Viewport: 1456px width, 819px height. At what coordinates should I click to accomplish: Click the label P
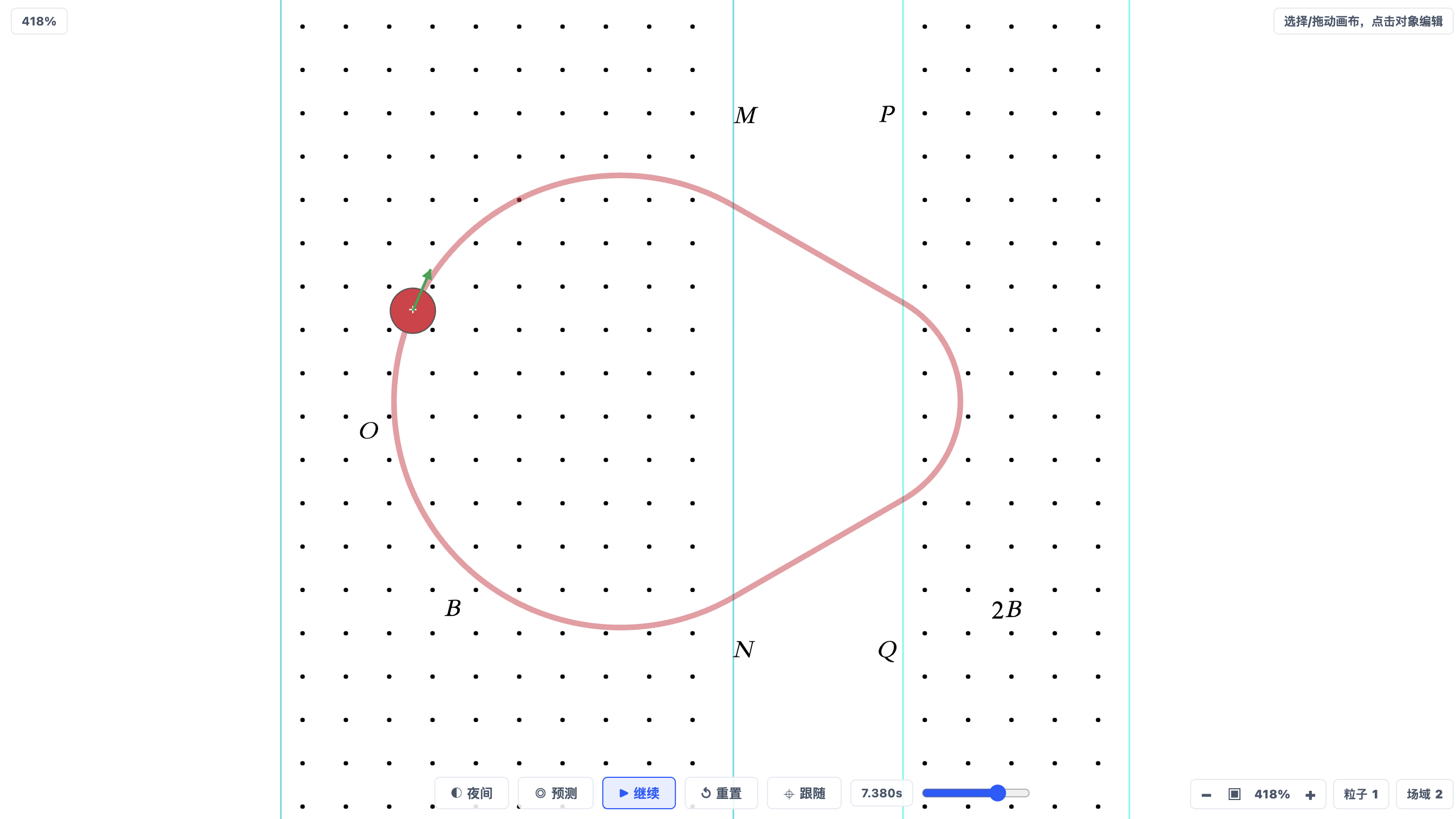887,114
